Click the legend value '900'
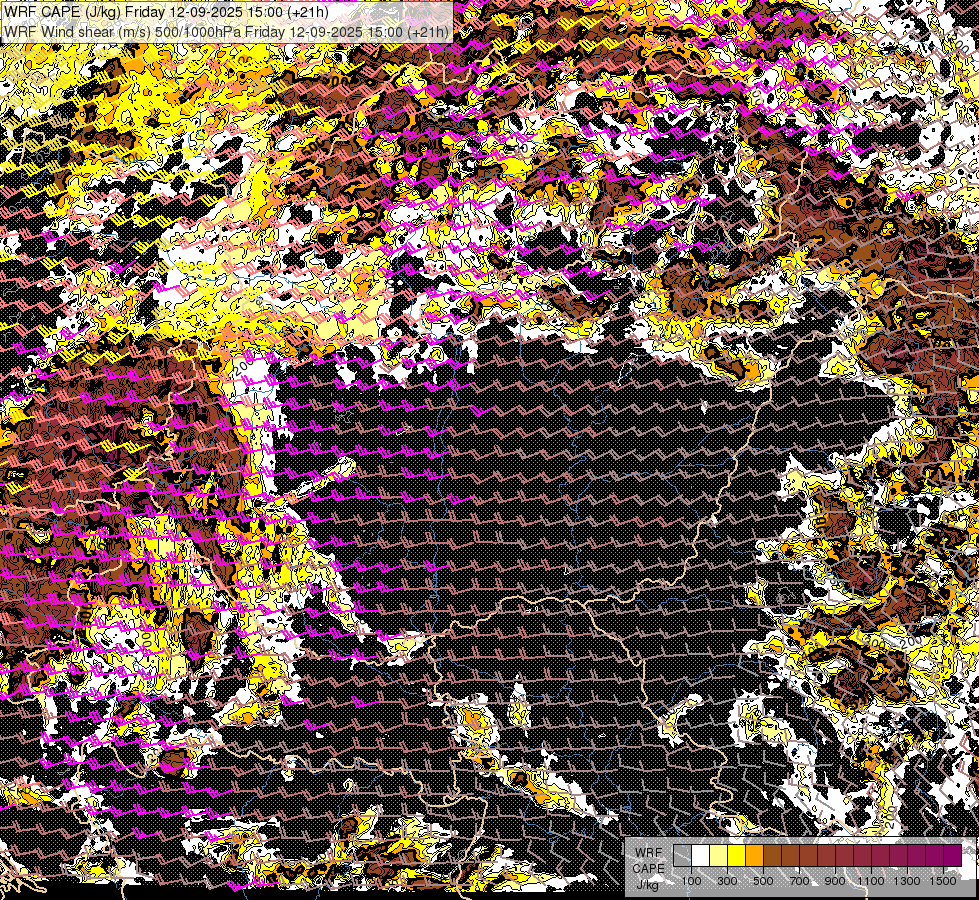The image size is (979, 900). (x=835, y=881)
